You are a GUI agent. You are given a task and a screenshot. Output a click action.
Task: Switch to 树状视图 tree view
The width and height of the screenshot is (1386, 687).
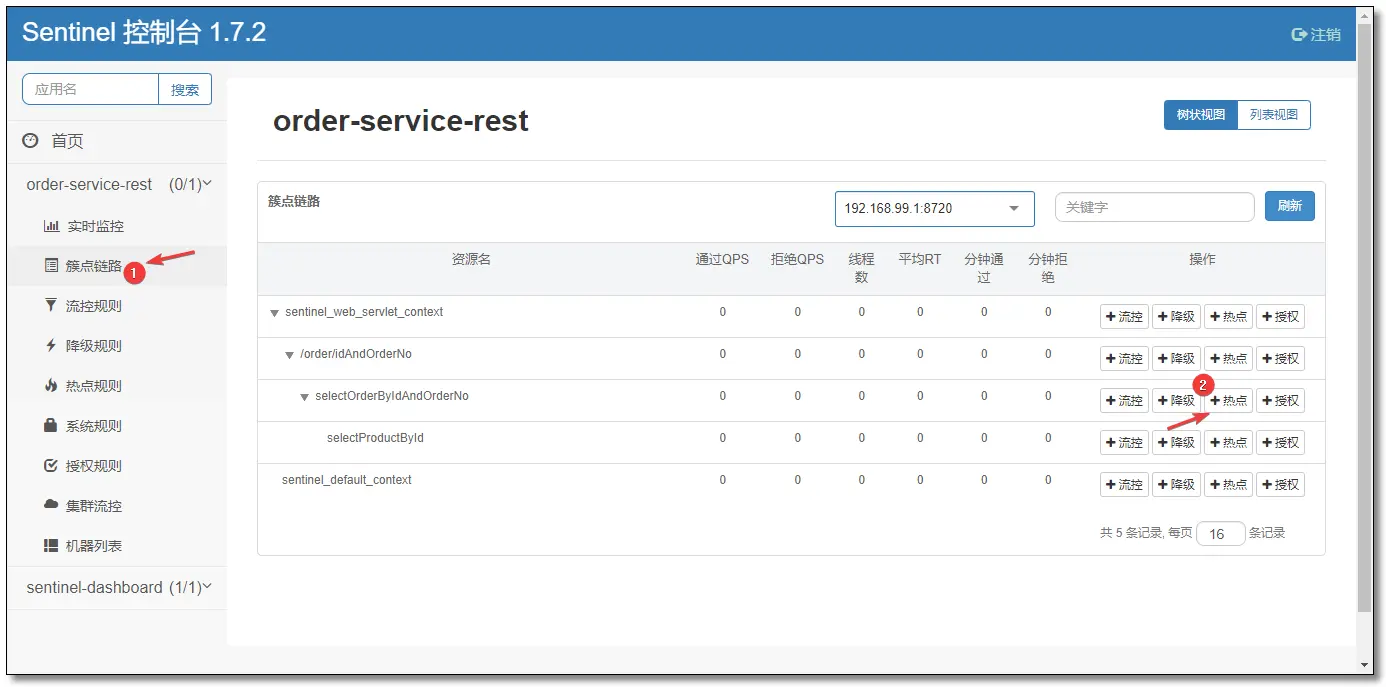(1200, 115)
